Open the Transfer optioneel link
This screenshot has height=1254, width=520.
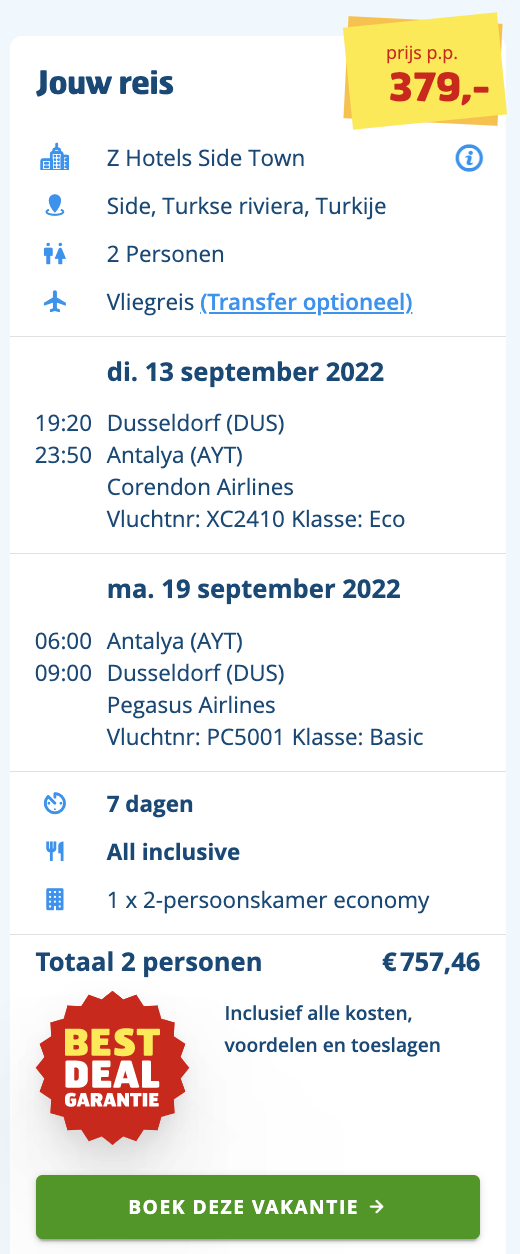click(307, 302)
